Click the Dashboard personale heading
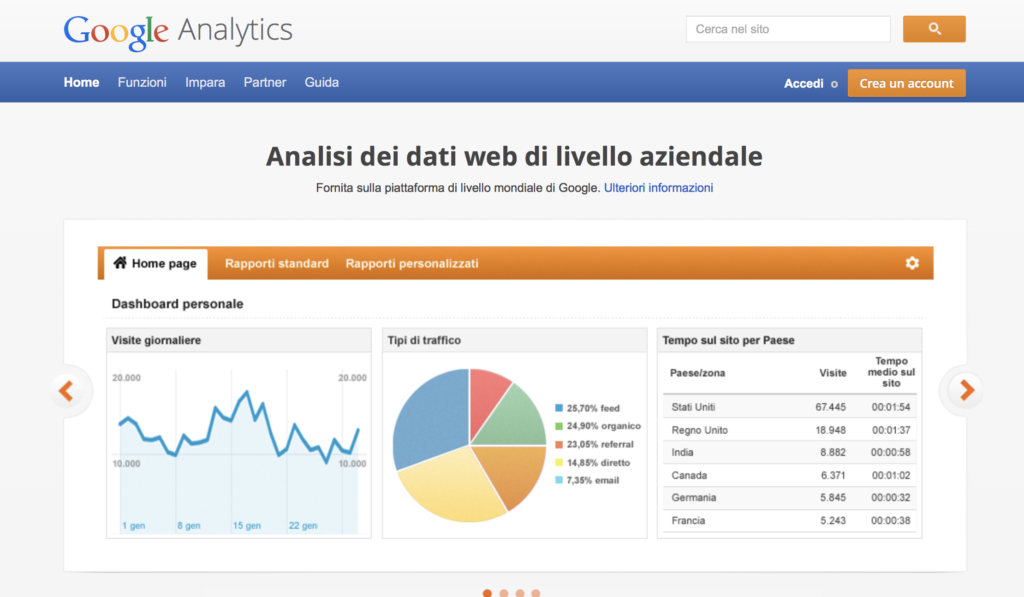Viewport: 1024px width, 597px height. click(177, 304)
